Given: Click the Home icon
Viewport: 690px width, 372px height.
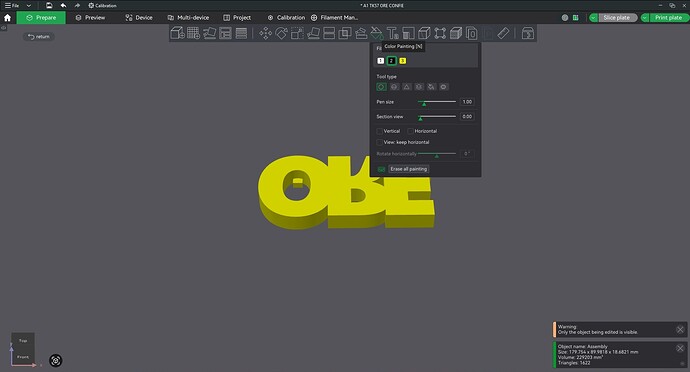Looking at the screenshot, I should (x=7, y=18).
